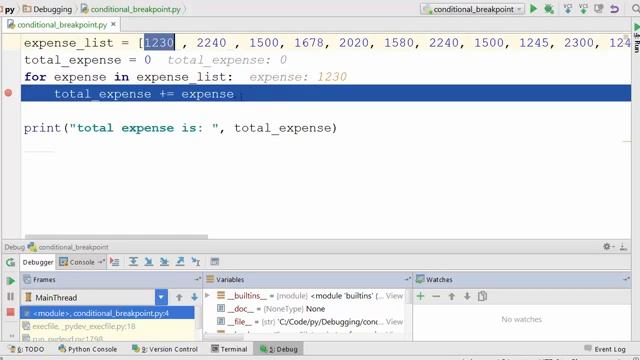Run conditional_breakpoint with the green play icon
Screen dimensions: 640x360
tap(533, 9)
